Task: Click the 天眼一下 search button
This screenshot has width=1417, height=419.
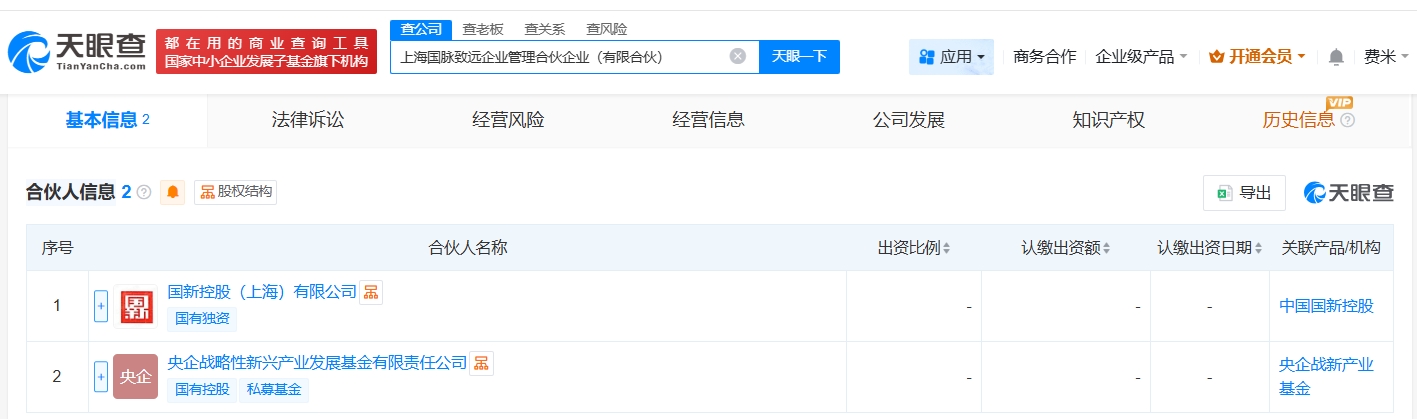Action: (799, 56)
